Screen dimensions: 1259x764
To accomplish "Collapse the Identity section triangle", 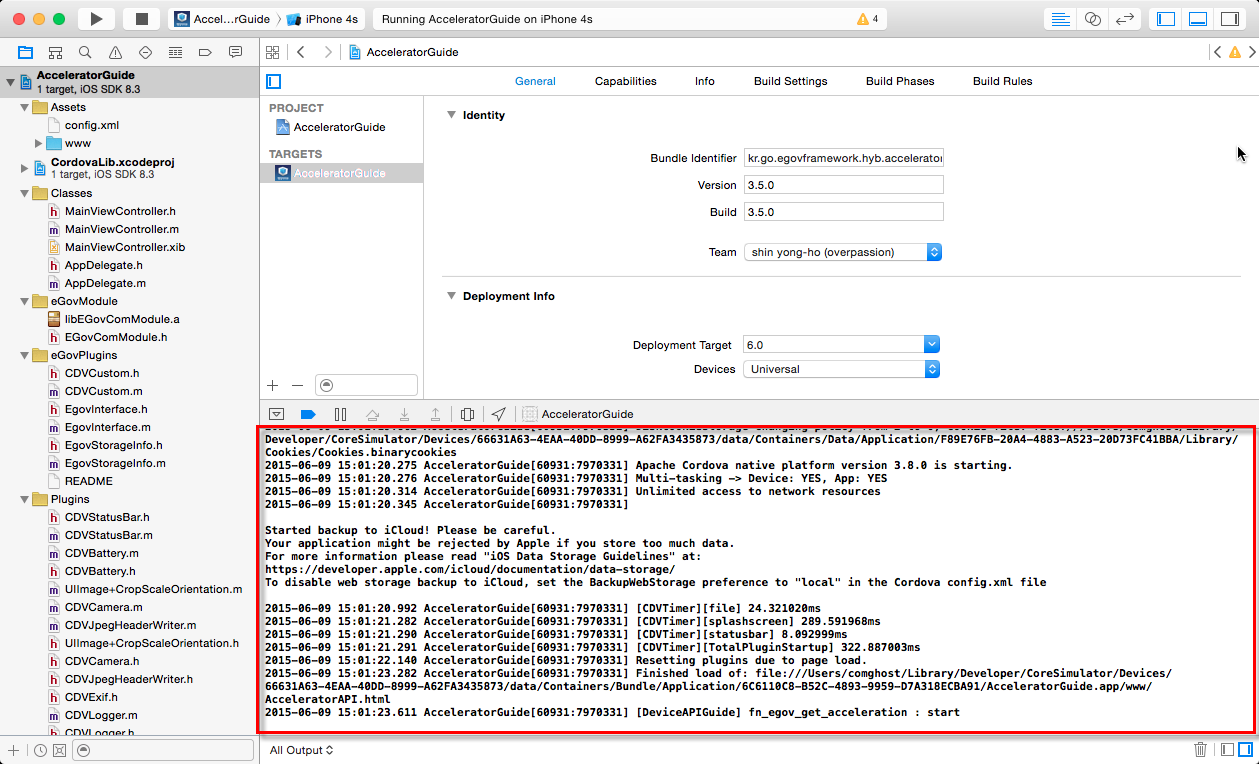I will 451,115.
